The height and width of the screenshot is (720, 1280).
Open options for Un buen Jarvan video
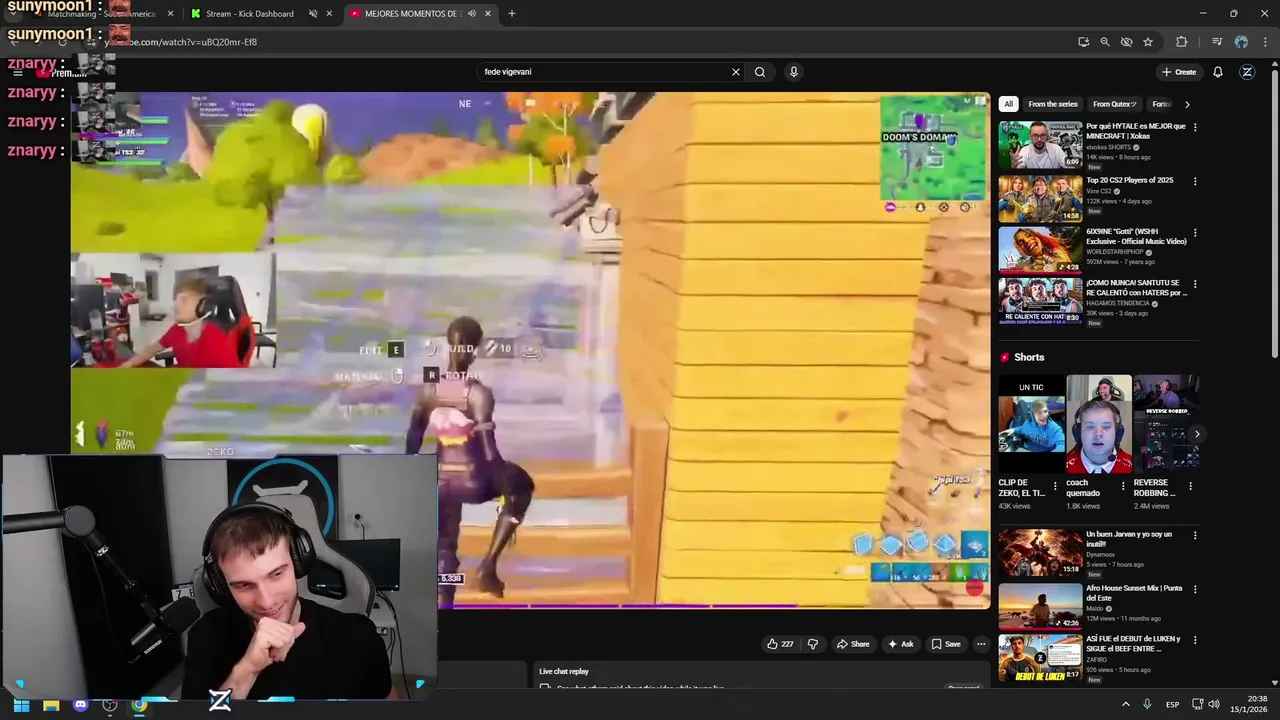[x=1195, y=536]
